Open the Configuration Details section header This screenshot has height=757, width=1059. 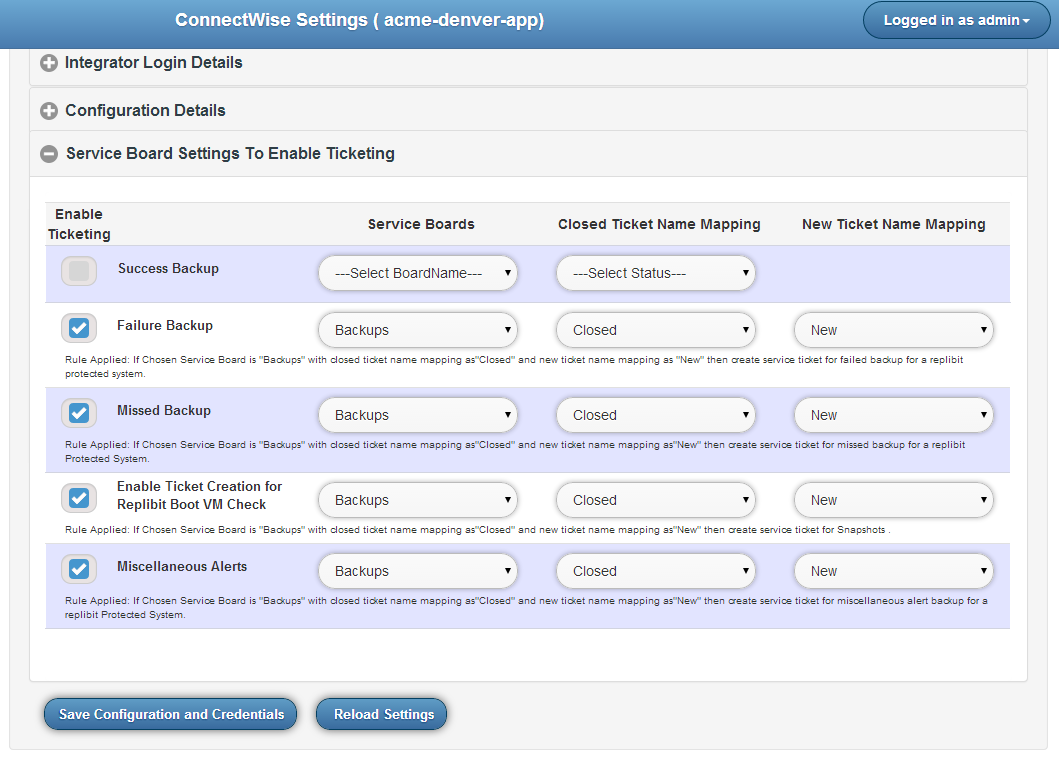pyautogui.click(x=528, y=111)
